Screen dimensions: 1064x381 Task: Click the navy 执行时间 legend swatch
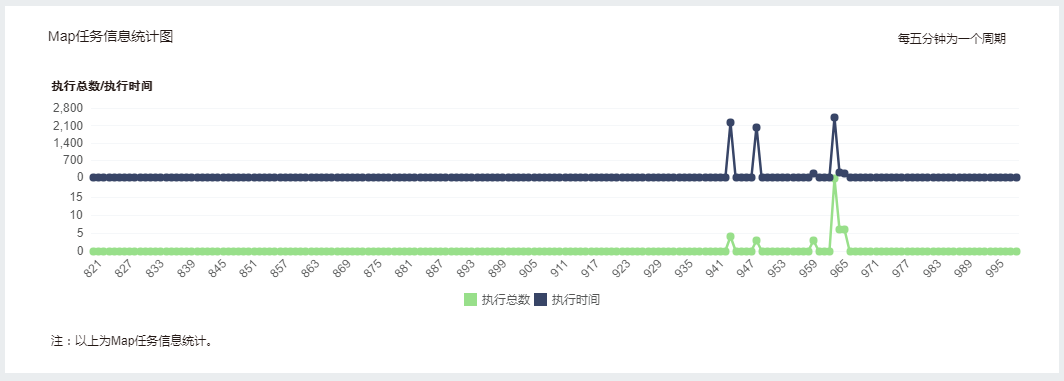(x=541, y=300)
